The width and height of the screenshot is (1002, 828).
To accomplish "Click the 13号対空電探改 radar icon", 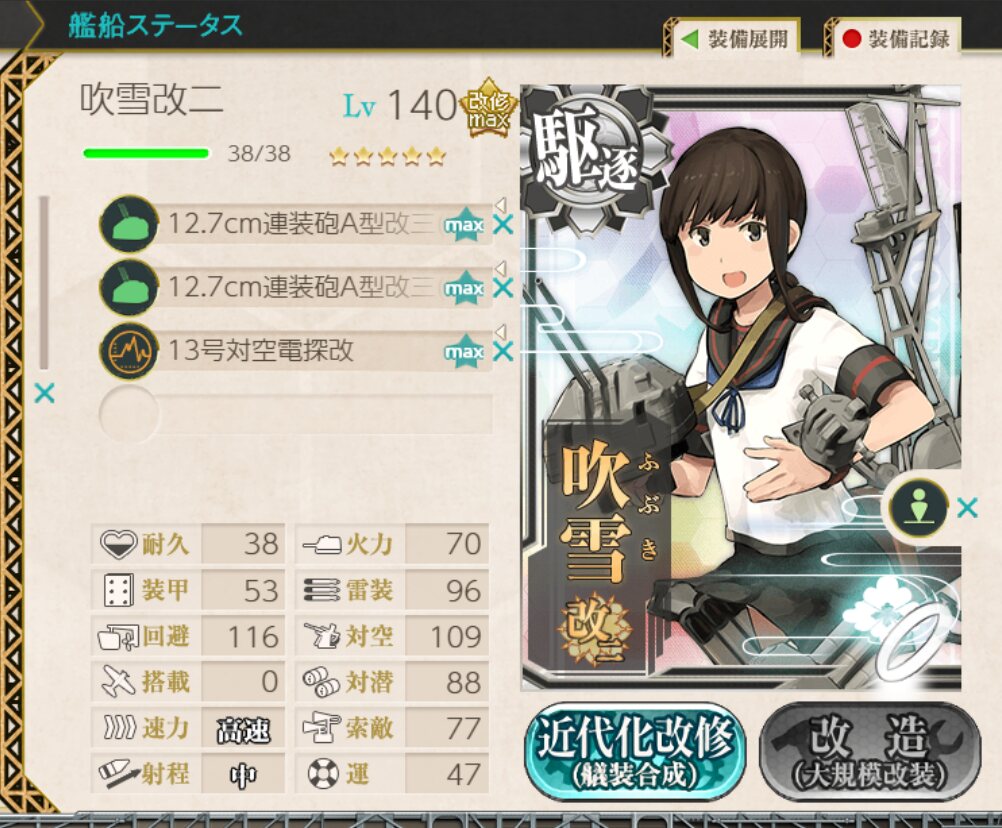I will point(128,350).
